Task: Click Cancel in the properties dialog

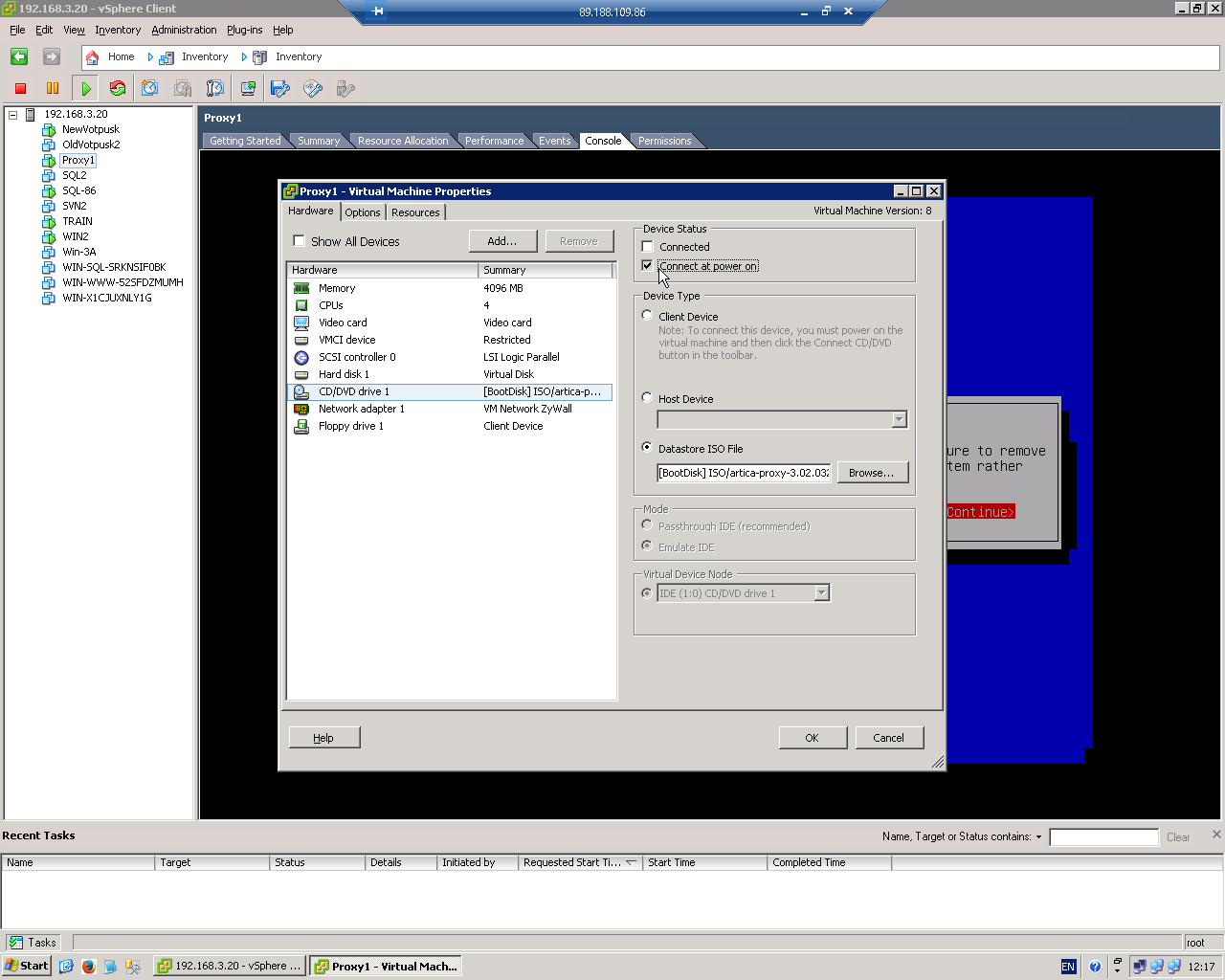Action: (x=888, y=738)
